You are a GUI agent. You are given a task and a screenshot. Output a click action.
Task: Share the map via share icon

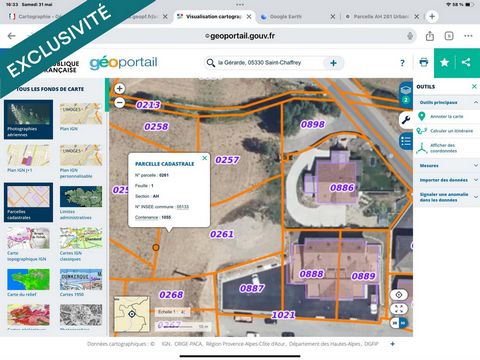[x=466, y=62]
